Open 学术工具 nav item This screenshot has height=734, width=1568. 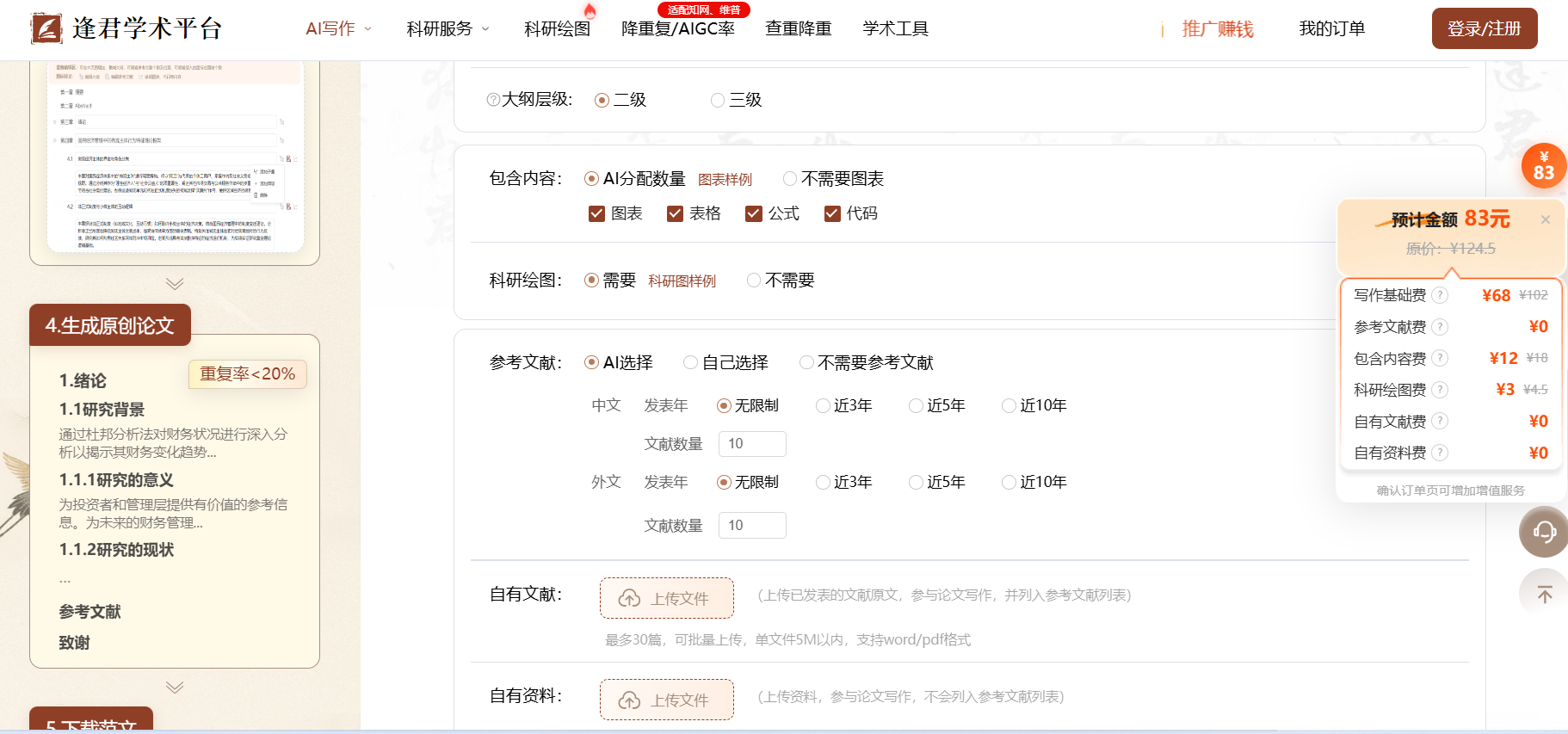click(x=896, y=28)
